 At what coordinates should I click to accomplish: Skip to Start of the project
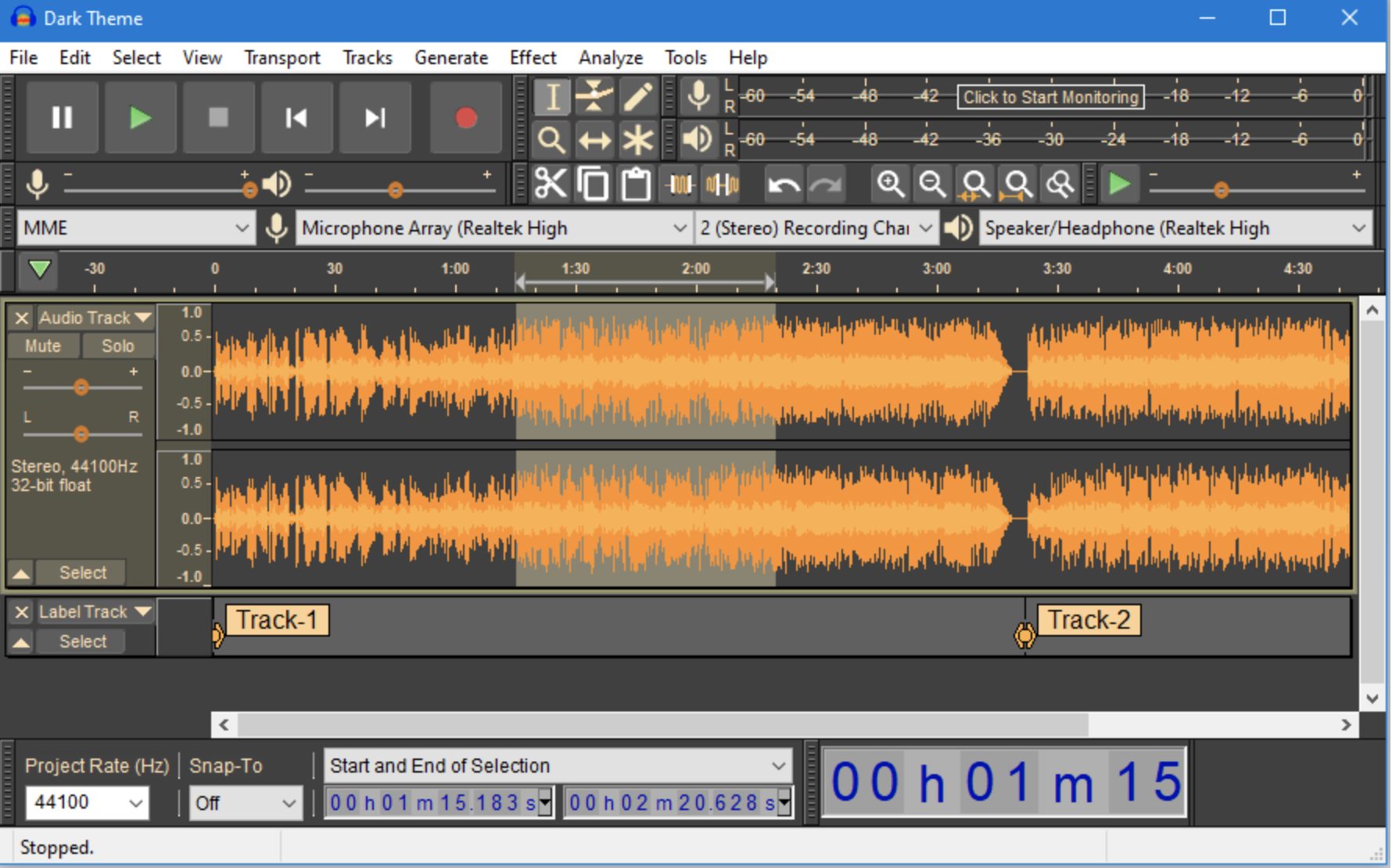tap(297, 117)
